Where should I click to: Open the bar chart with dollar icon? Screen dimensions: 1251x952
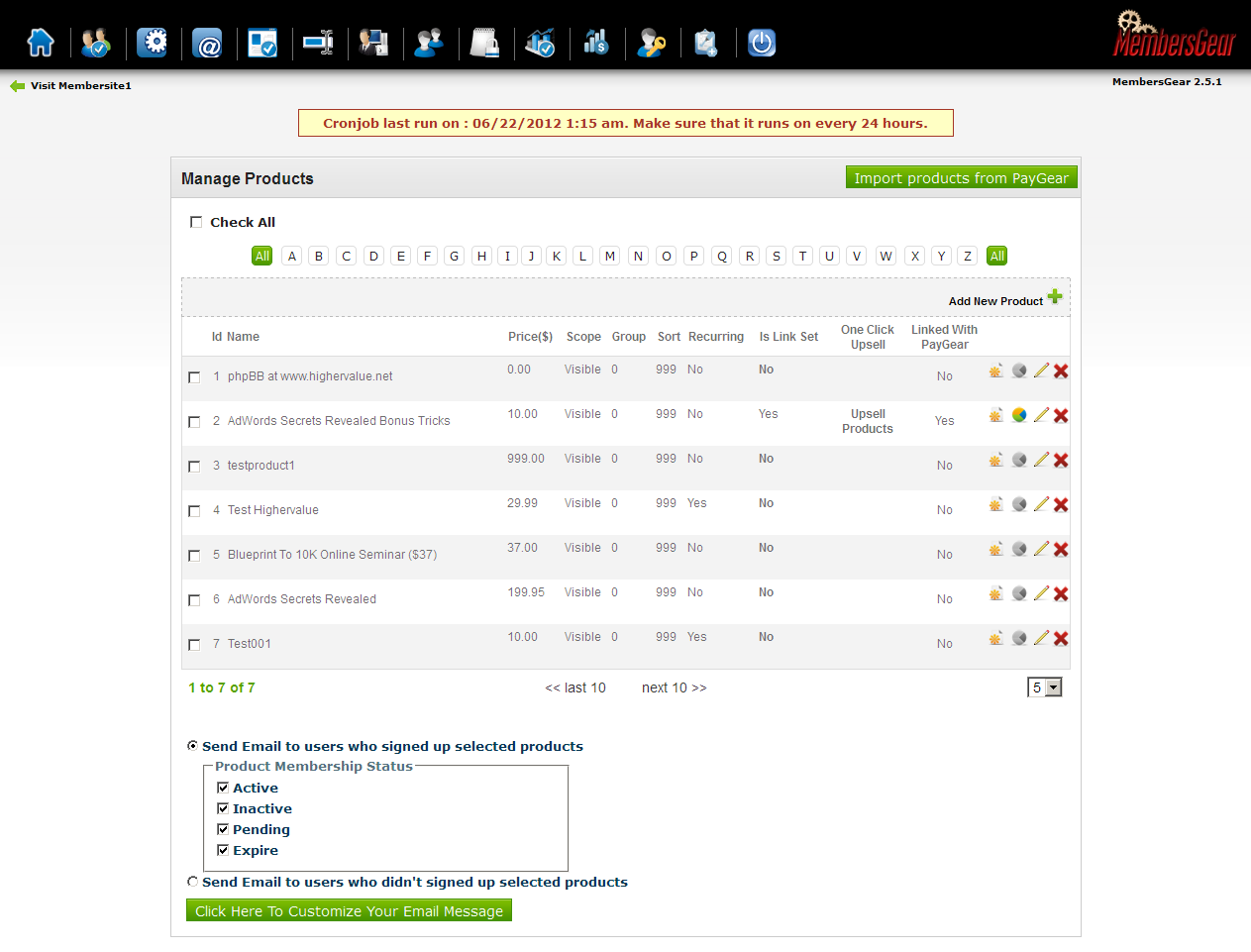click(595, 43)
